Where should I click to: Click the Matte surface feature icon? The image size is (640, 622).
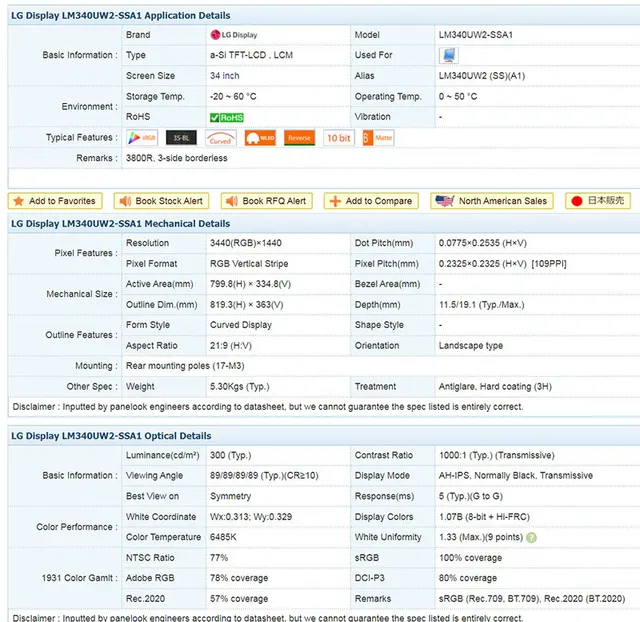(378, 138)
